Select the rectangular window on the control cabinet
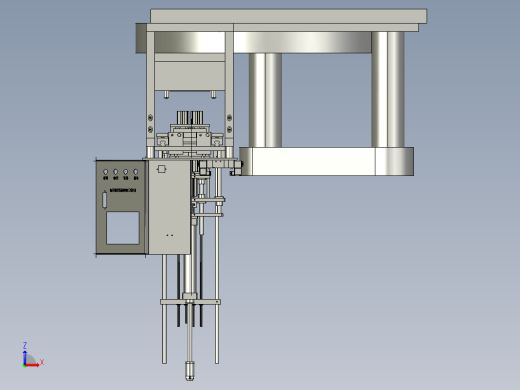The width and height of the screenshot is (520, 390). click(123, 228)
